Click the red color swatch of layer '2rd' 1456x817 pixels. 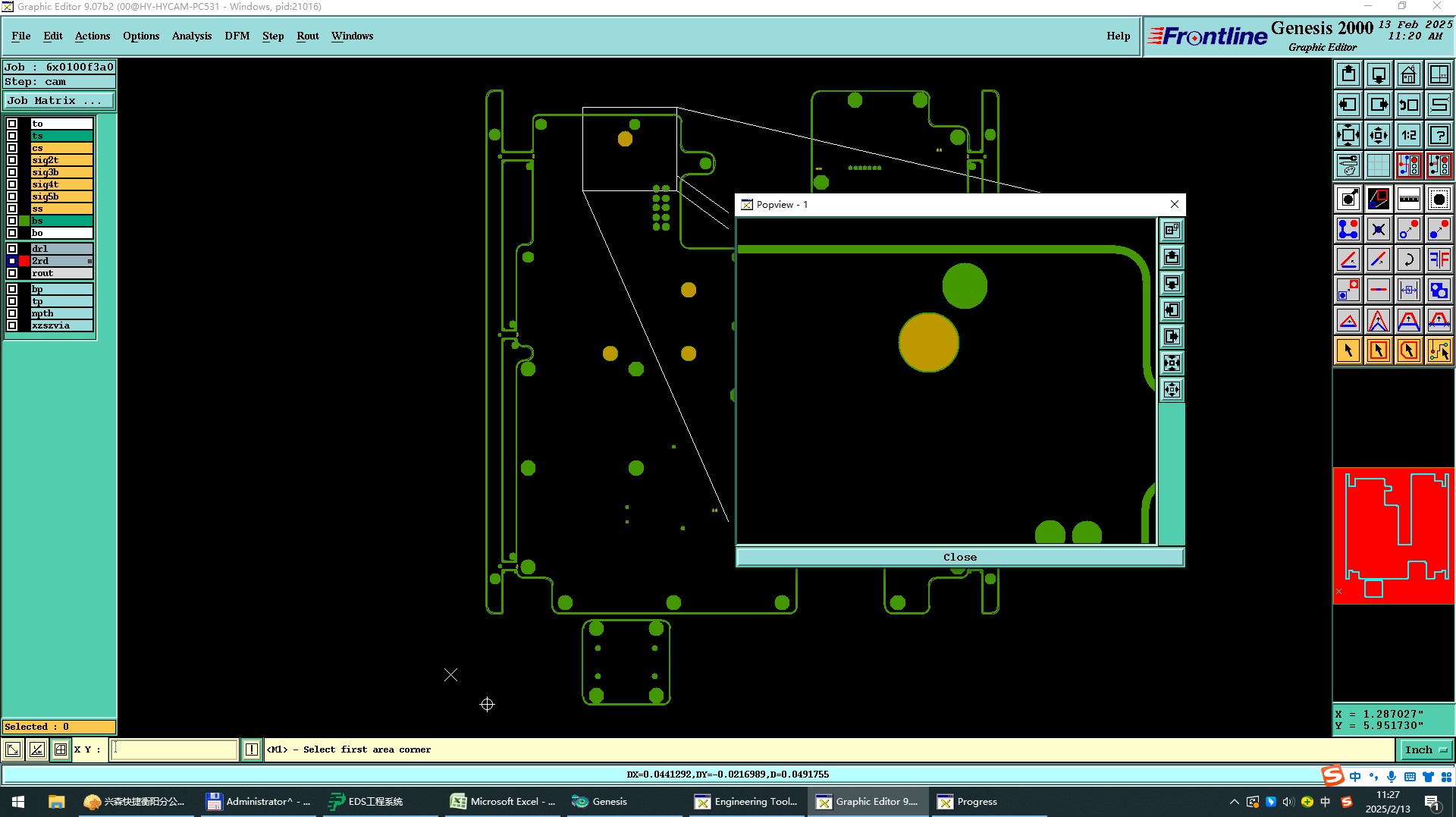click(24, 261)
